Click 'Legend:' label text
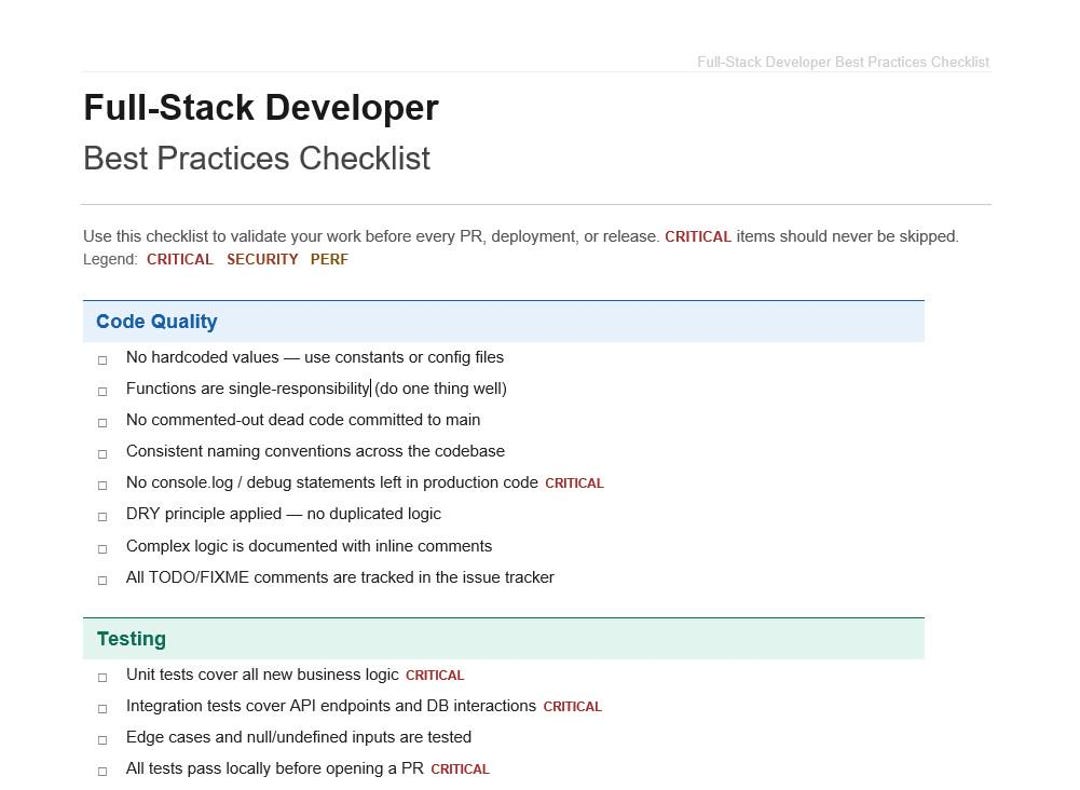Screen dimensions: 1080x790 (x=110, y=260)
